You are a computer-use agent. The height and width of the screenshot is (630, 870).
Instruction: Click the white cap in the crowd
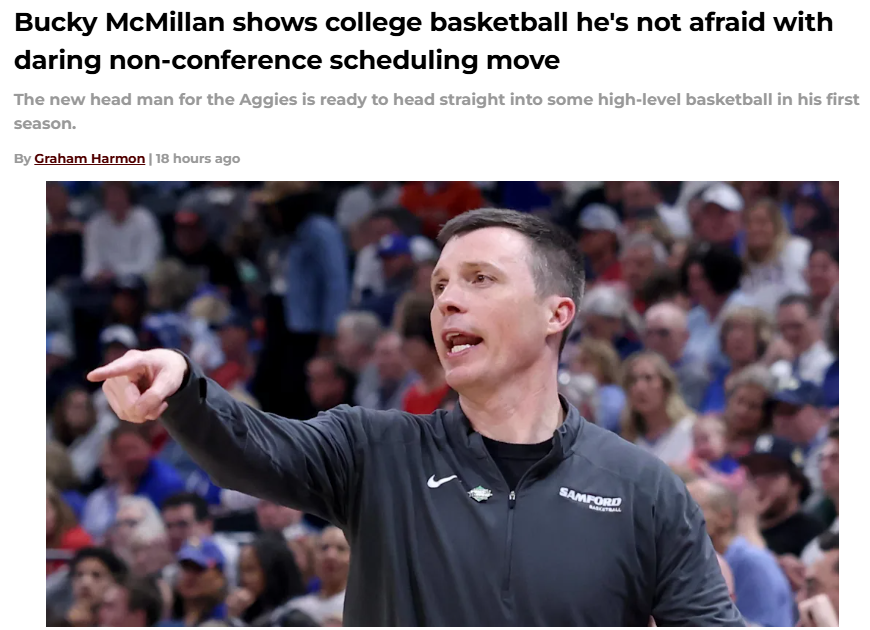tap(721, 196)
